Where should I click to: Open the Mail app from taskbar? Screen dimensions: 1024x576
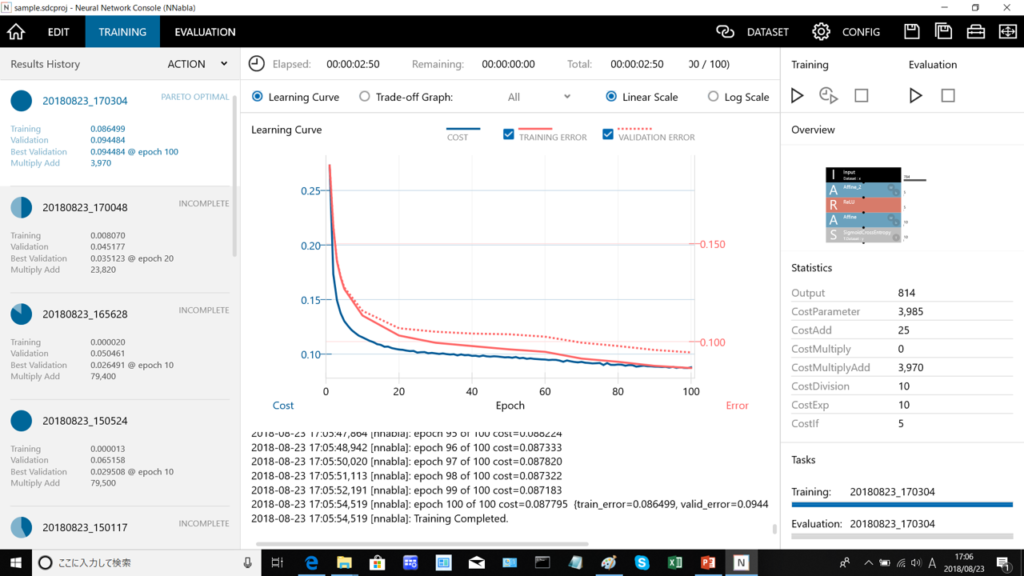click(477, 562)
